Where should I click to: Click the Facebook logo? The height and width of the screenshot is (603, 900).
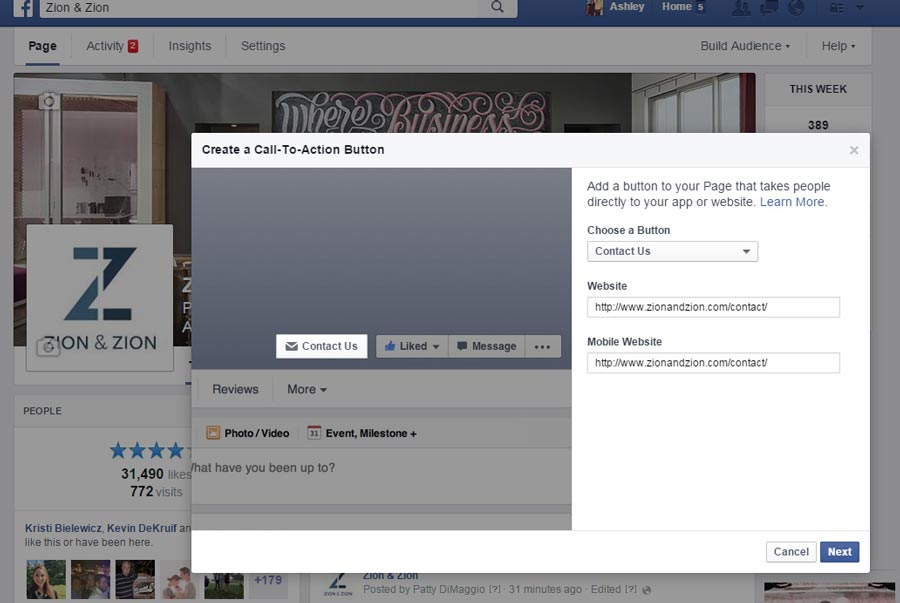click(x=24, y=8)
